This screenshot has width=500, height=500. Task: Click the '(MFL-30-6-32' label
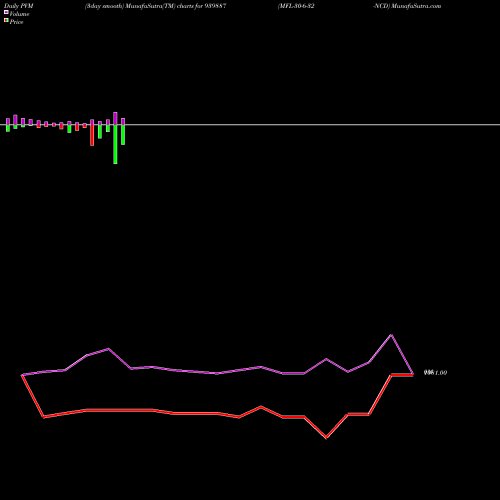[296, 6]
